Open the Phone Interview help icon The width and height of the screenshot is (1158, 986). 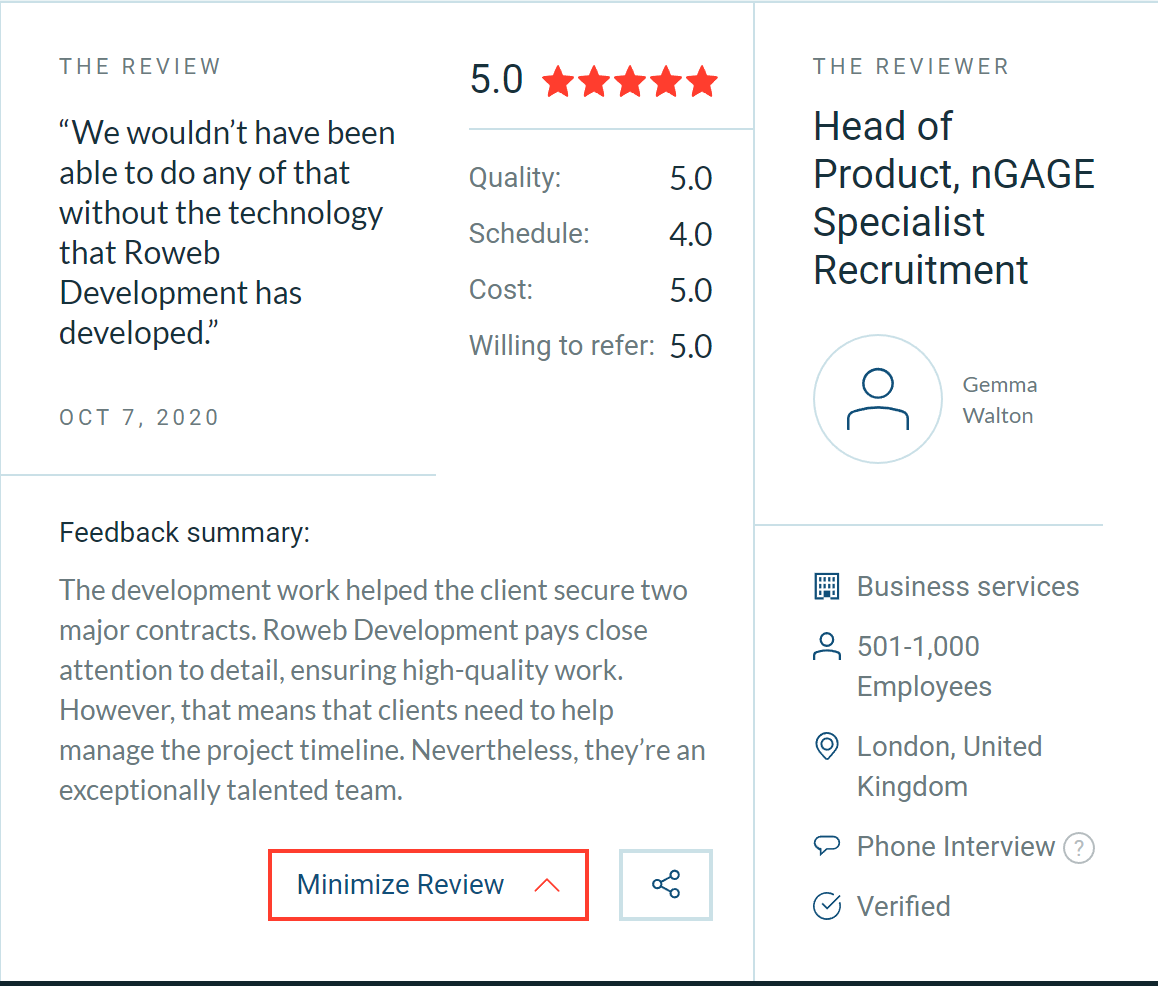(1079, 848)
